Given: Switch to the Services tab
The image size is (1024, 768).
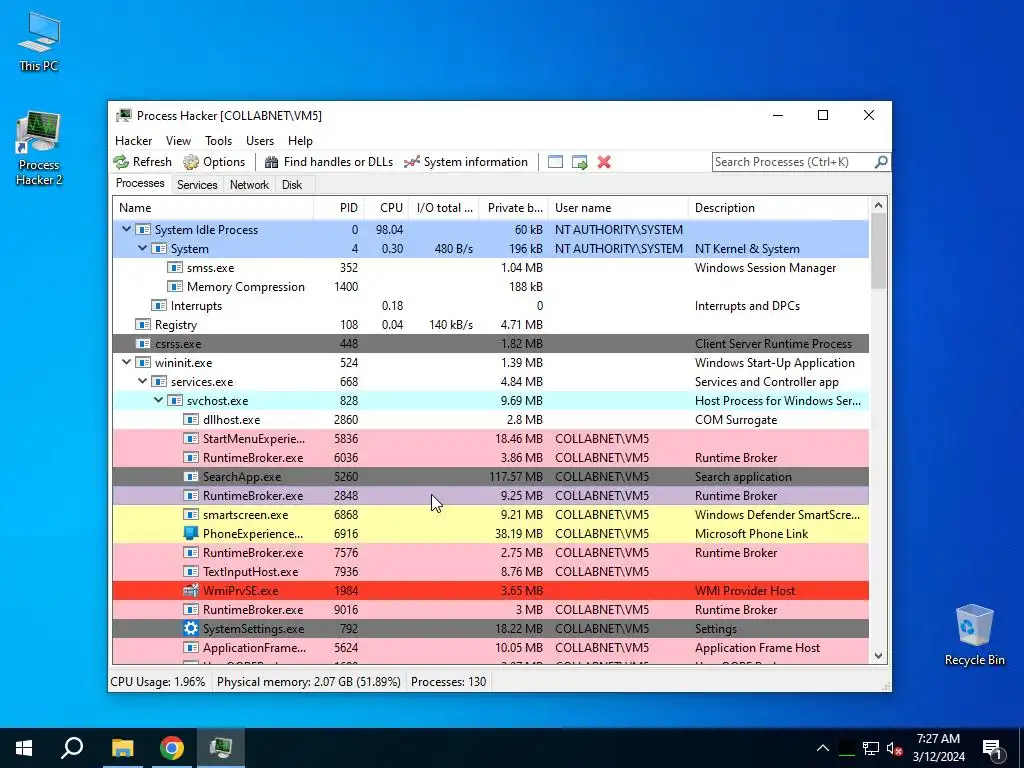Looking at the screenshot, I should (197, 185).
